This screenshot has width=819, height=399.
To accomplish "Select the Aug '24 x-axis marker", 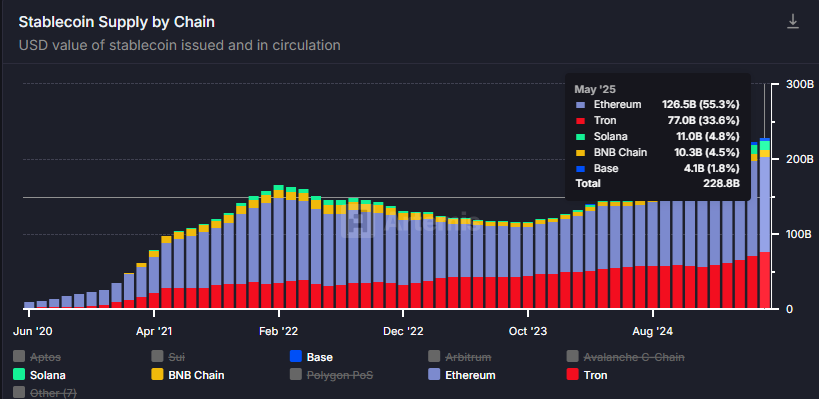I will [x=653, y=331].
